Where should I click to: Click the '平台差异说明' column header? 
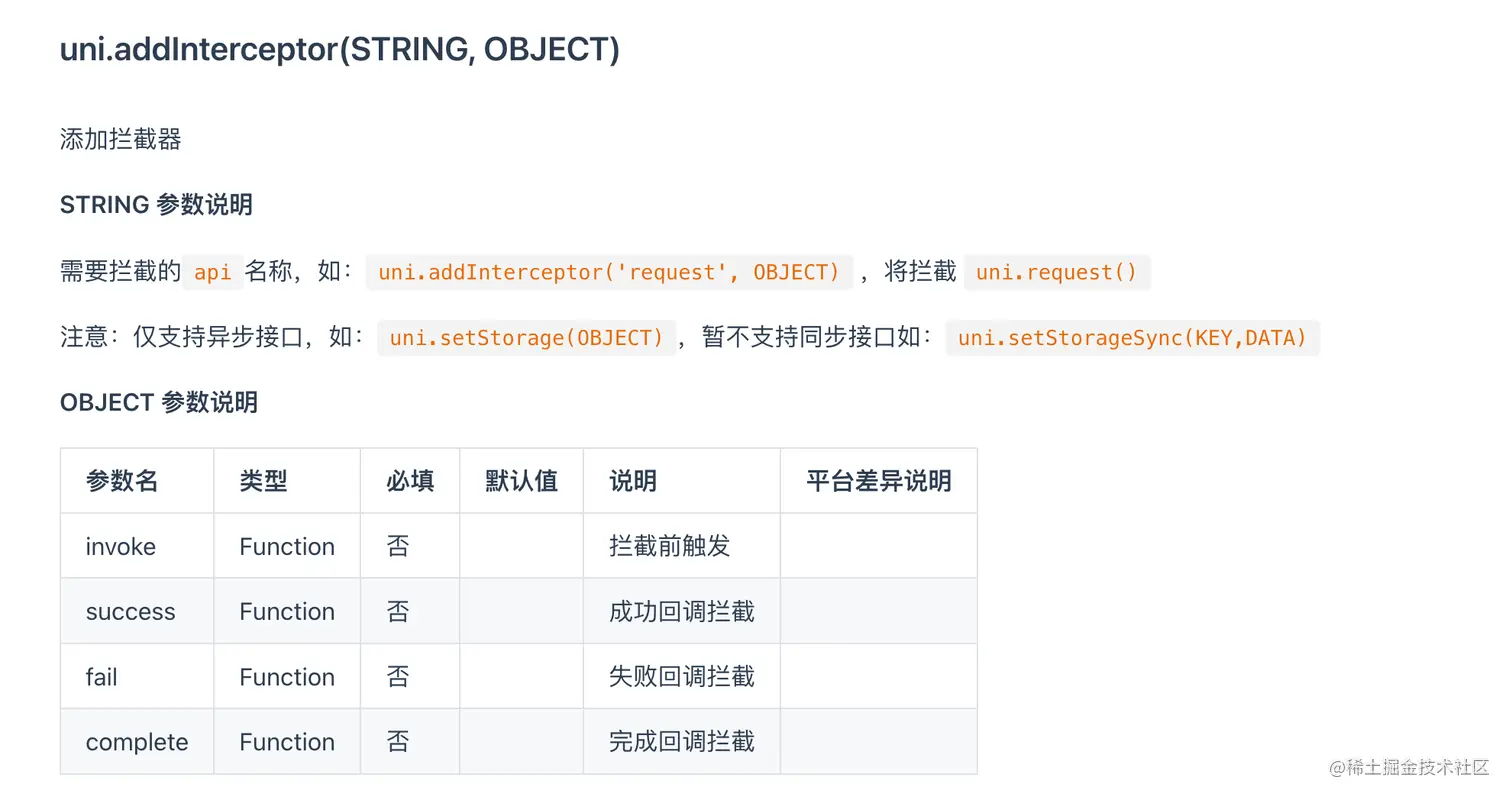pyautogui.click(x=879, y=481)
